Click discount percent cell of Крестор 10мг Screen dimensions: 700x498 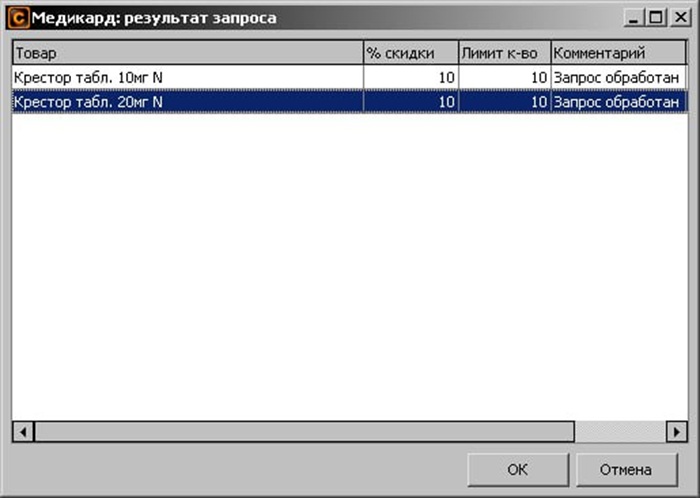tap(410, 77)
